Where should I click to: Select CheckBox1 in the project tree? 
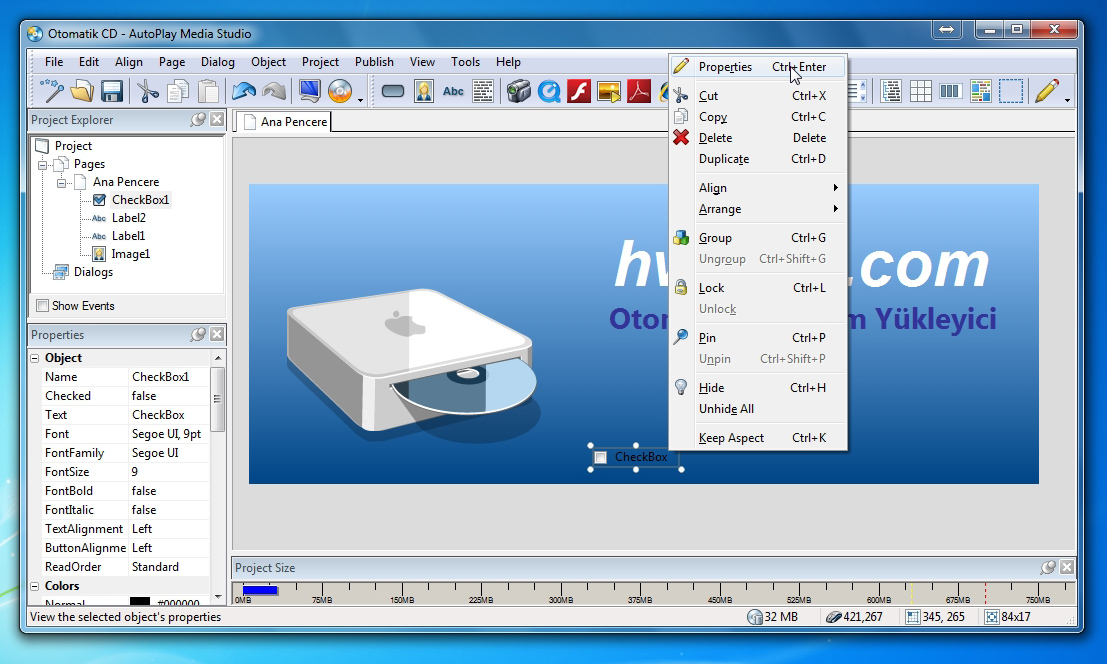(x=140, y=200)
